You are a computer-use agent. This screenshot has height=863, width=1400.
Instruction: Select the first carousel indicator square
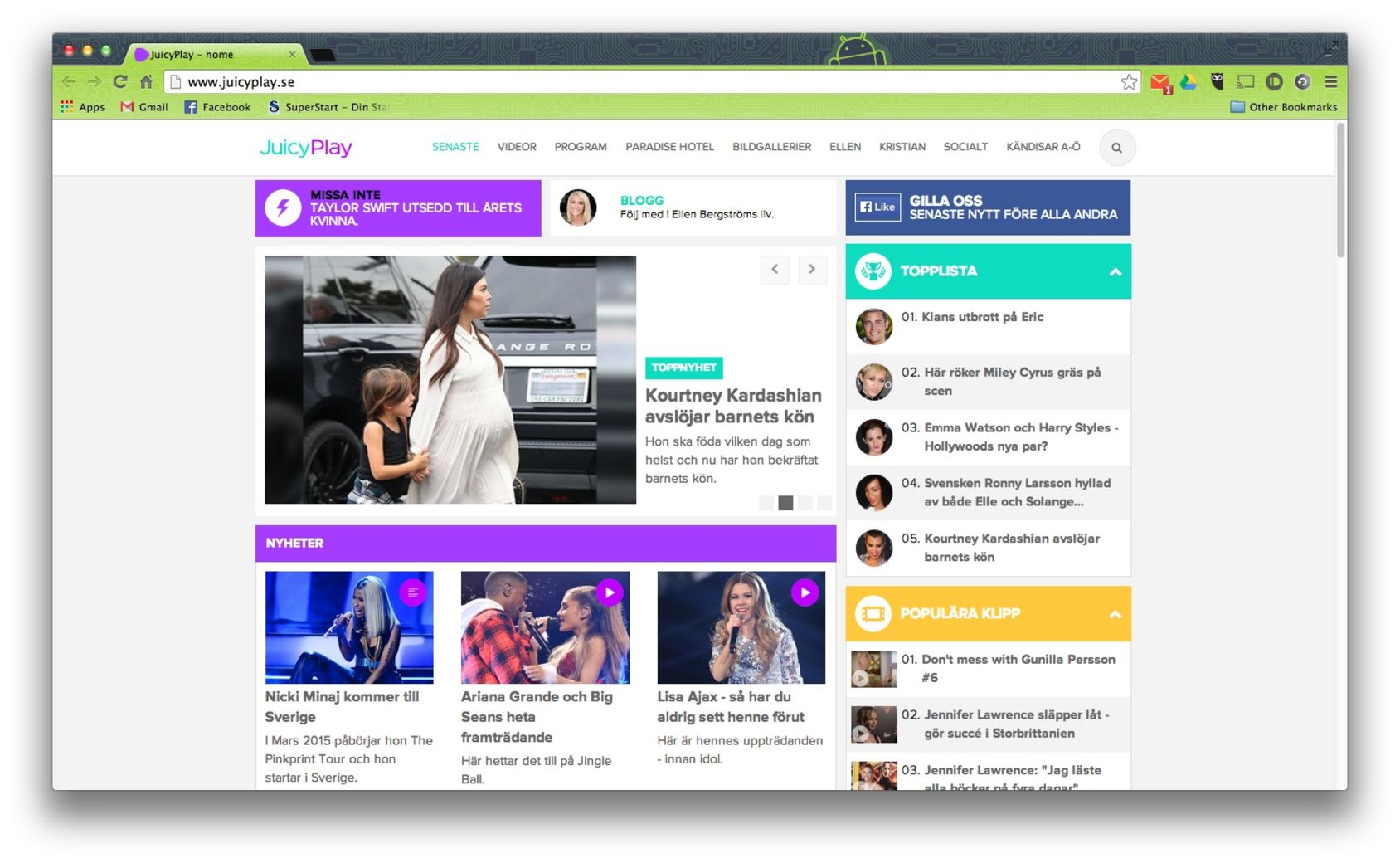766,503
